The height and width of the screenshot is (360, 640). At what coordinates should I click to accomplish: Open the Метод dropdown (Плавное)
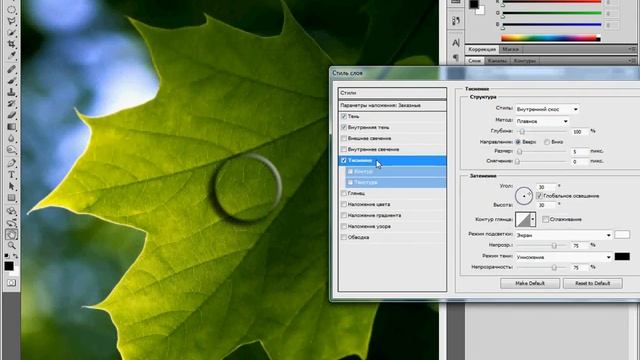[x=542, y=121]
